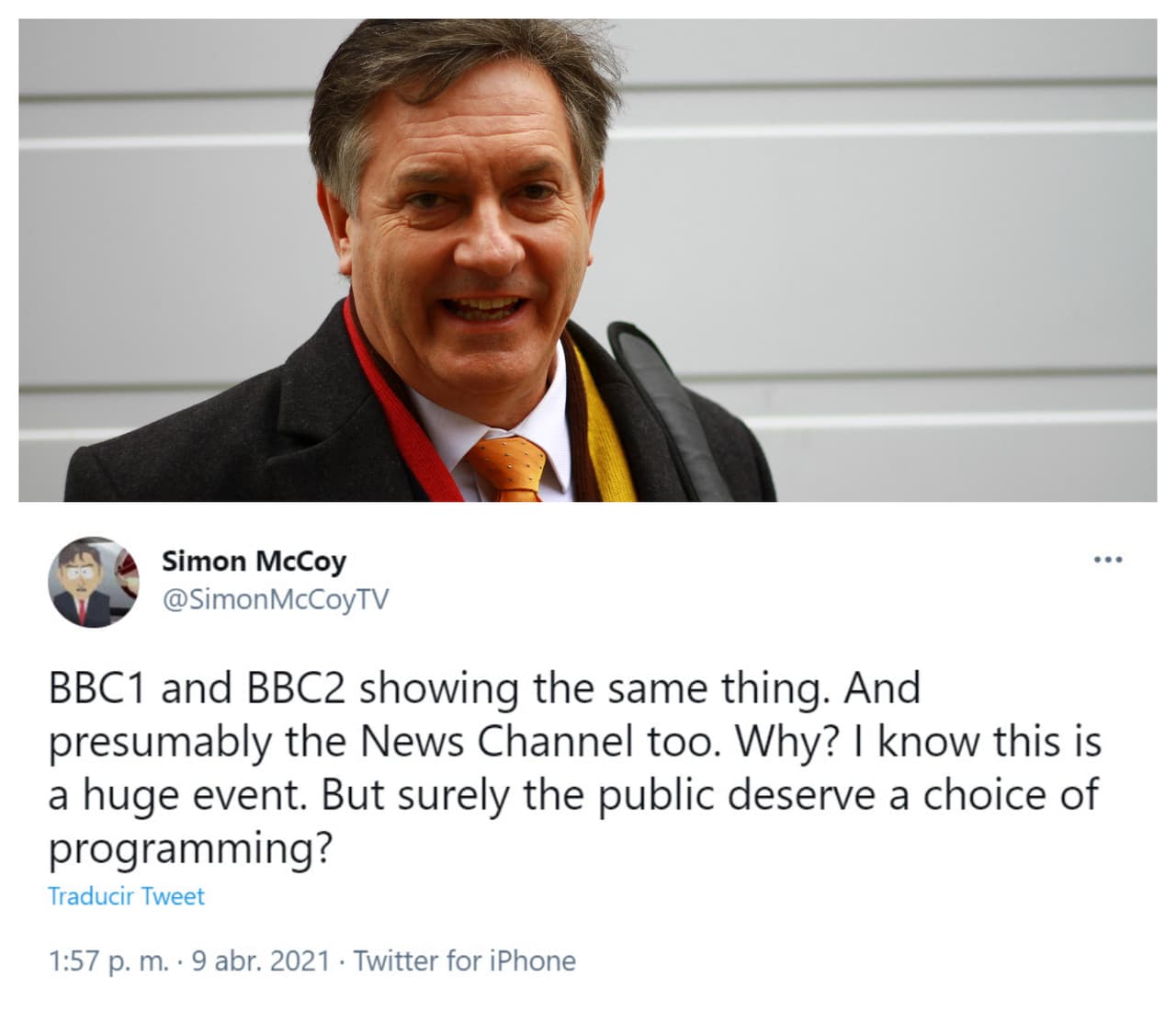The height and width of the screenshot is (1023, 1176).
Task: Click the Twitter for iPhone source label
Action: tap(464, 960)
